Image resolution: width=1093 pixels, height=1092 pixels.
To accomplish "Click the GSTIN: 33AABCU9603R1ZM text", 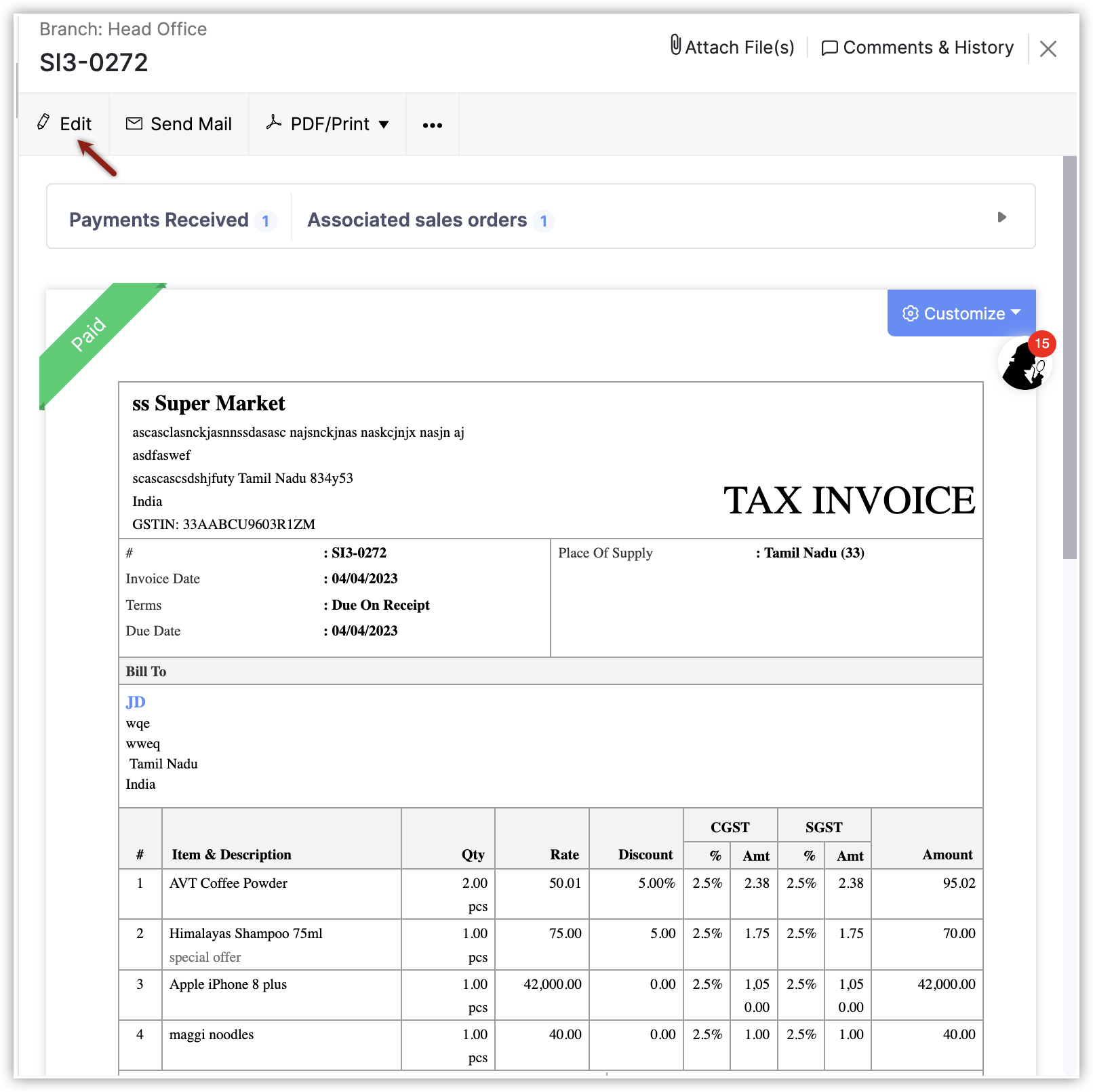I will pyautogui.click(x=224, y=524).
